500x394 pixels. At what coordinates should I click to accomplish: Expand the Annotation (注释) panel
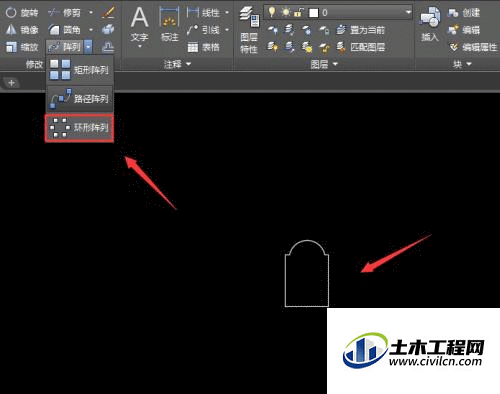click(178, 64)
